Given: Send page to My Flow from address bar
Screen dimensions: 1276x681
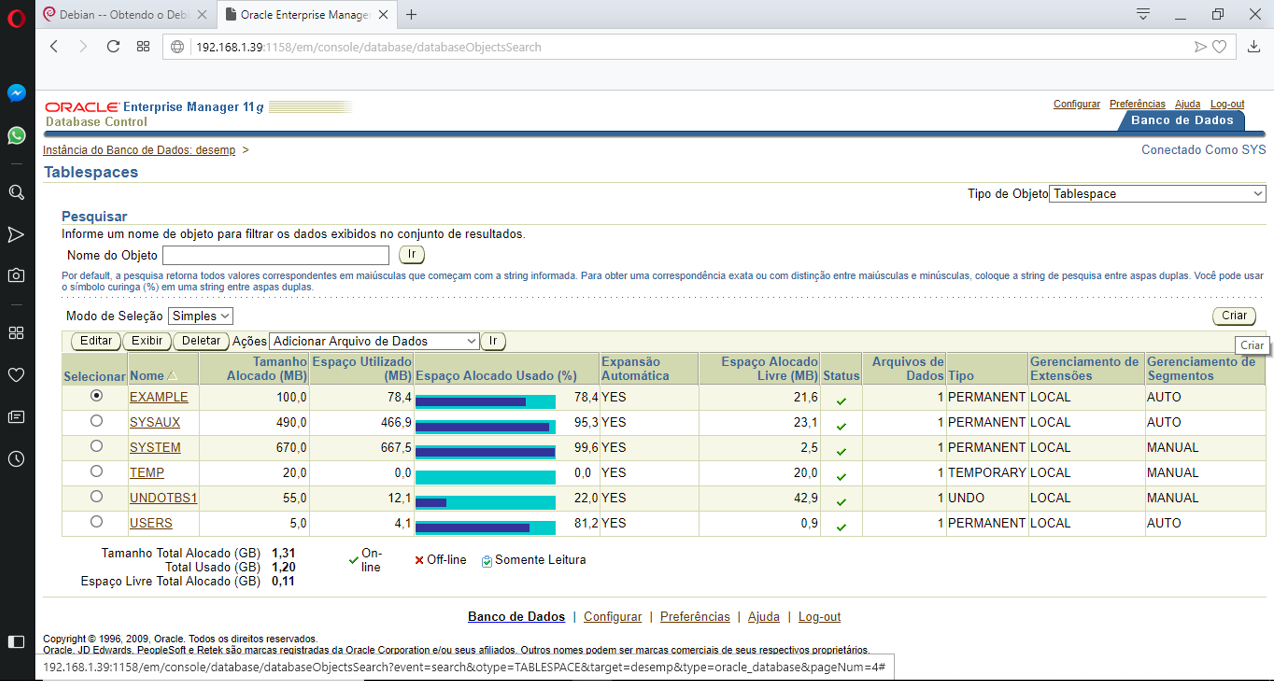Looking at the screenshot, I should pos(1200,47).
